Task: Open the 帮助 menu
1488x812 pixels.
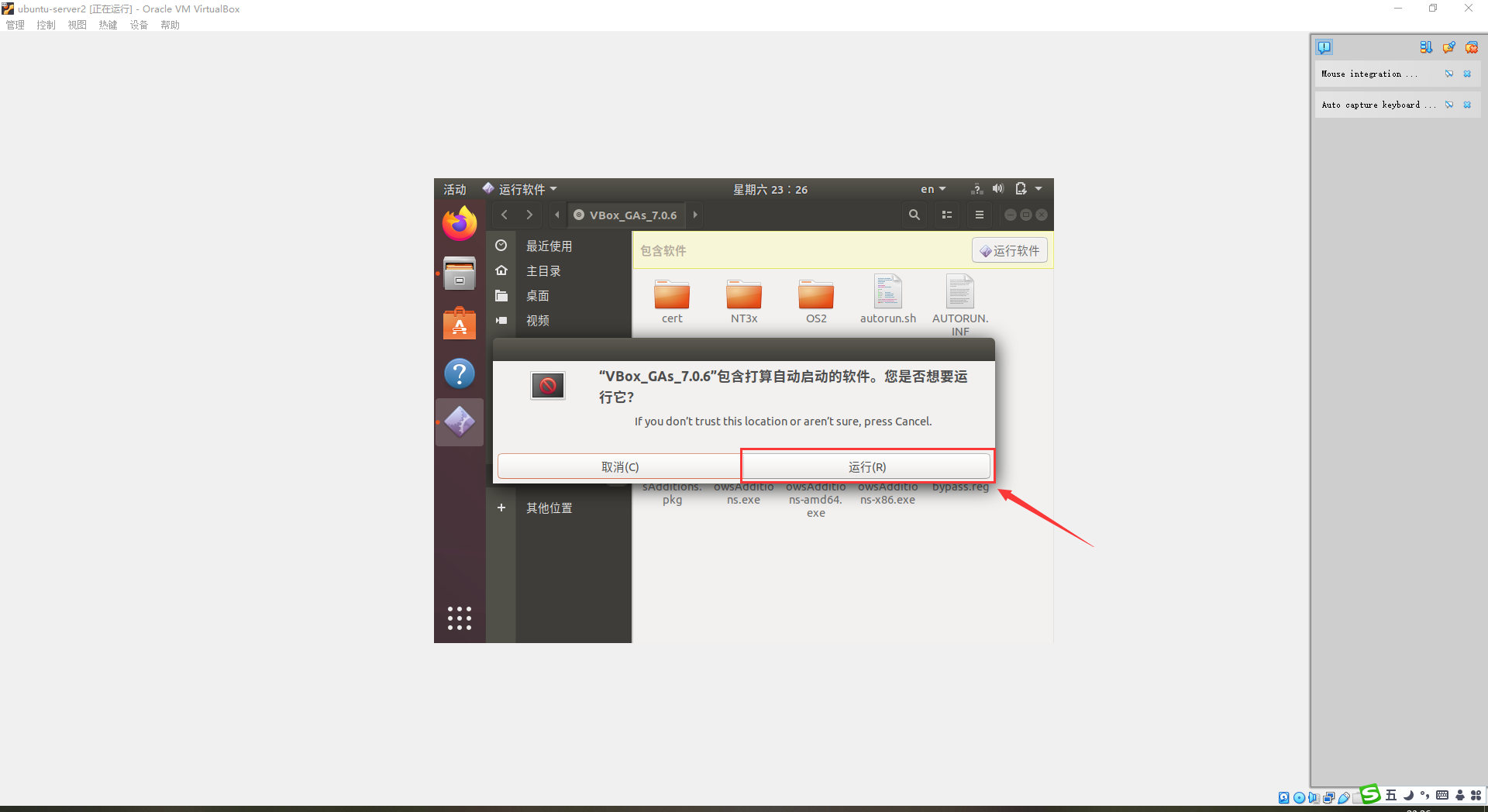Action: (170, 25)
